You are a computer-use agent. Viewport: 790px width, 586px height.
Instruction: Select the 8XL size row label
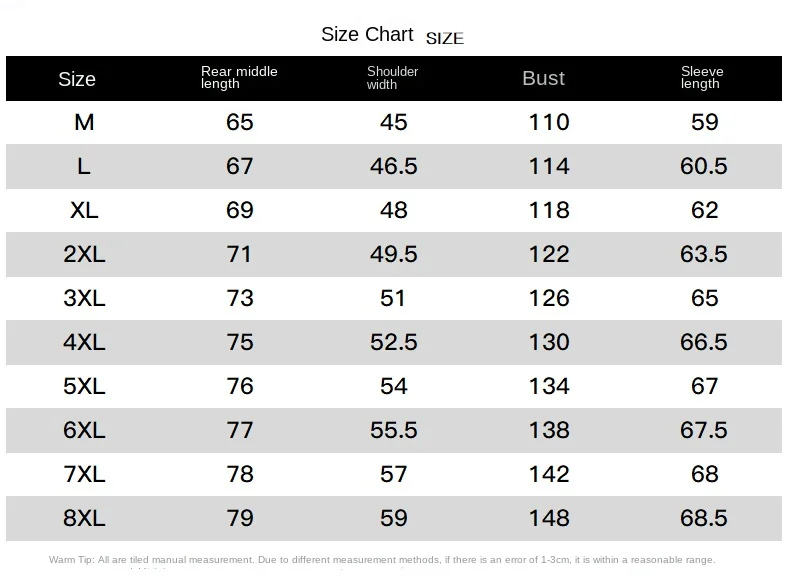click(x=84, y=518)
